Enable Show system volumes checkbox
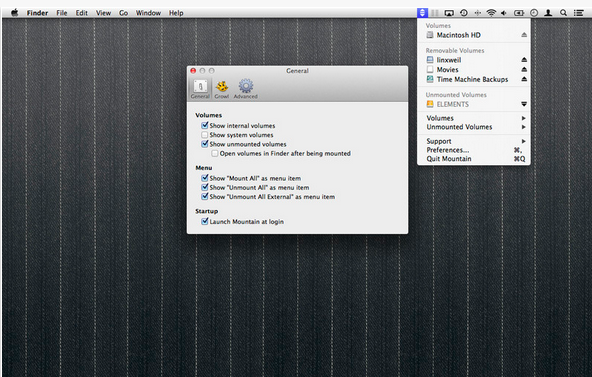592x377 pixels. click(x=205, y=135)
